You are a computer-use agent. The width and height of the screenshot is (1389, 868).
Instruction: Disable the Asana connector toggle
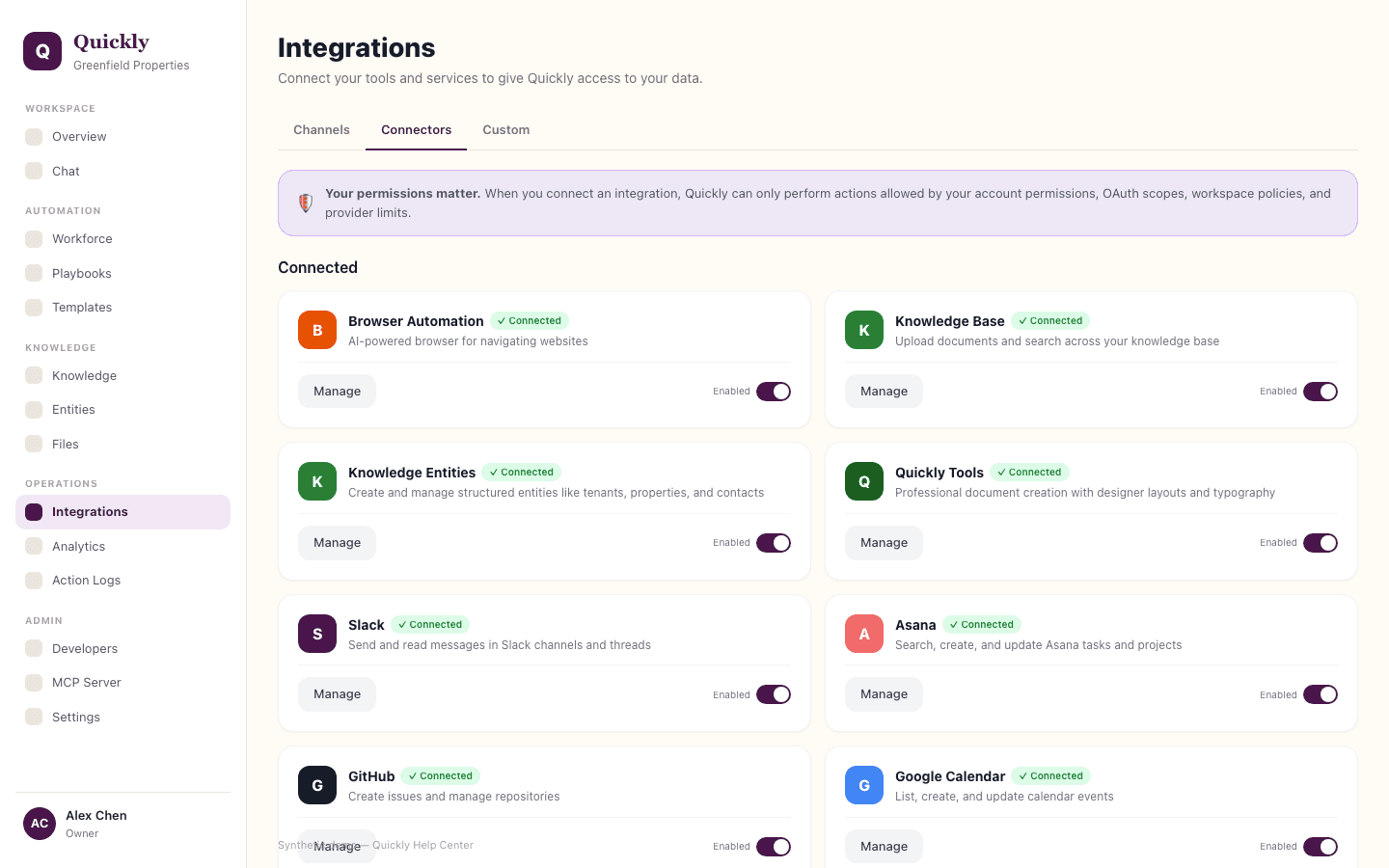[1321, 694]
